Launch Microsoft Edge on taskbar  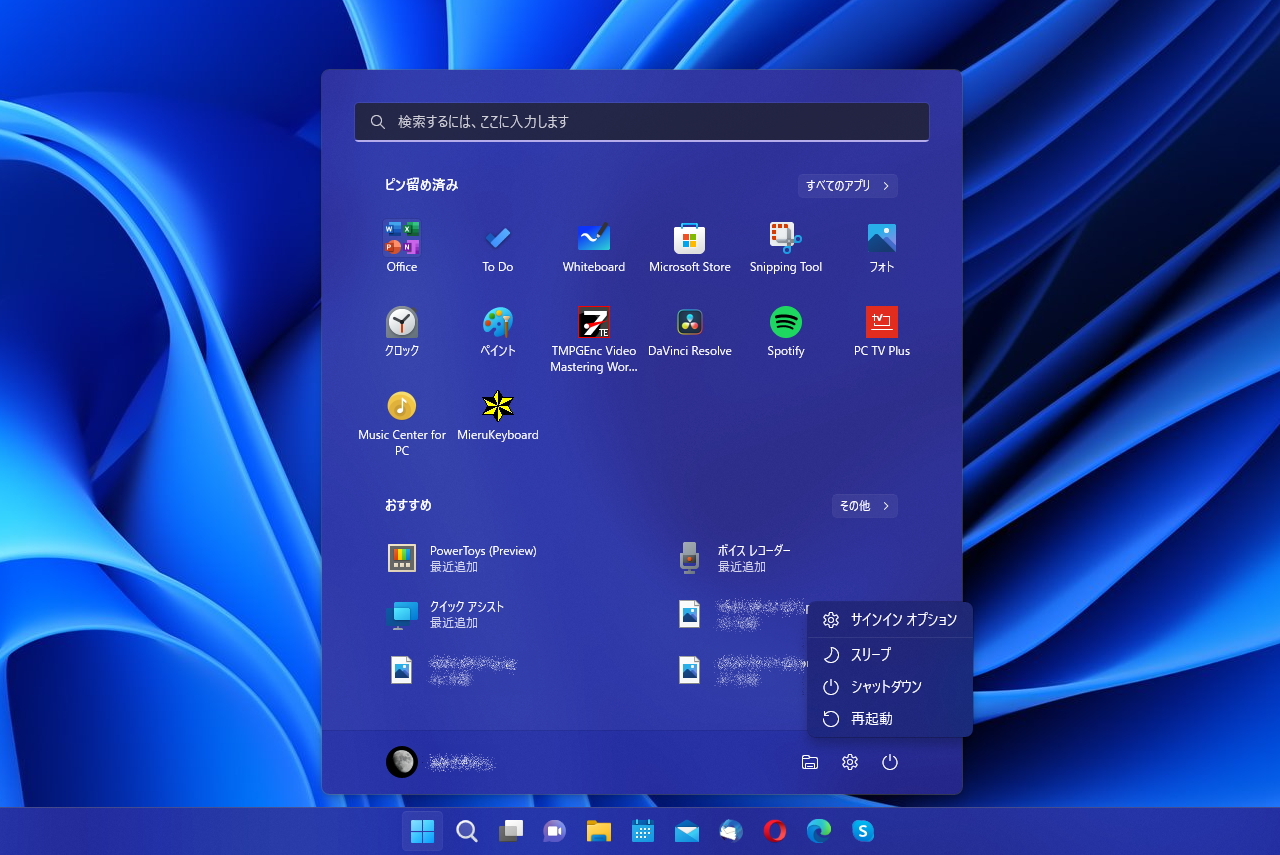[819, 831]
